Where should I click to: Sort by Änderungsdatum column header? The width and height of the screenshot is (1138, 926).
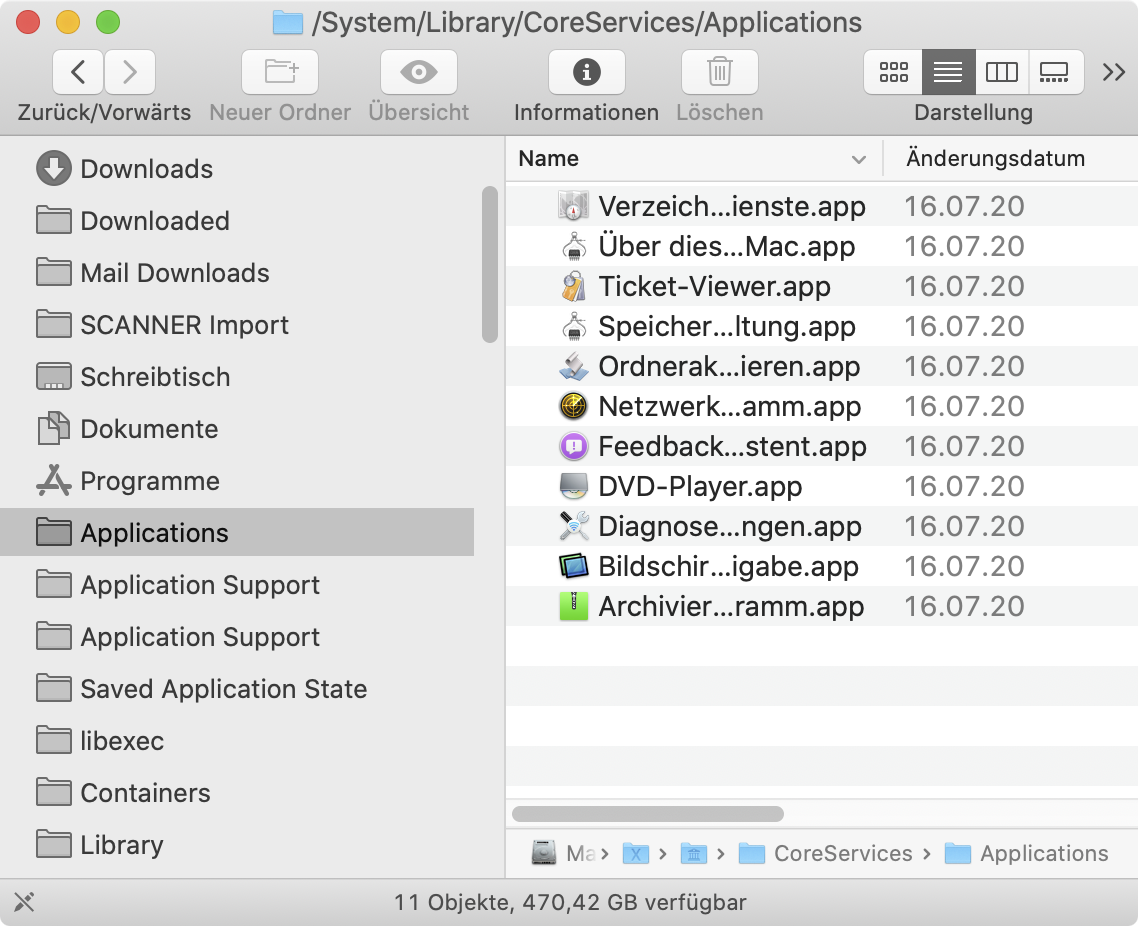pos(995,159)
